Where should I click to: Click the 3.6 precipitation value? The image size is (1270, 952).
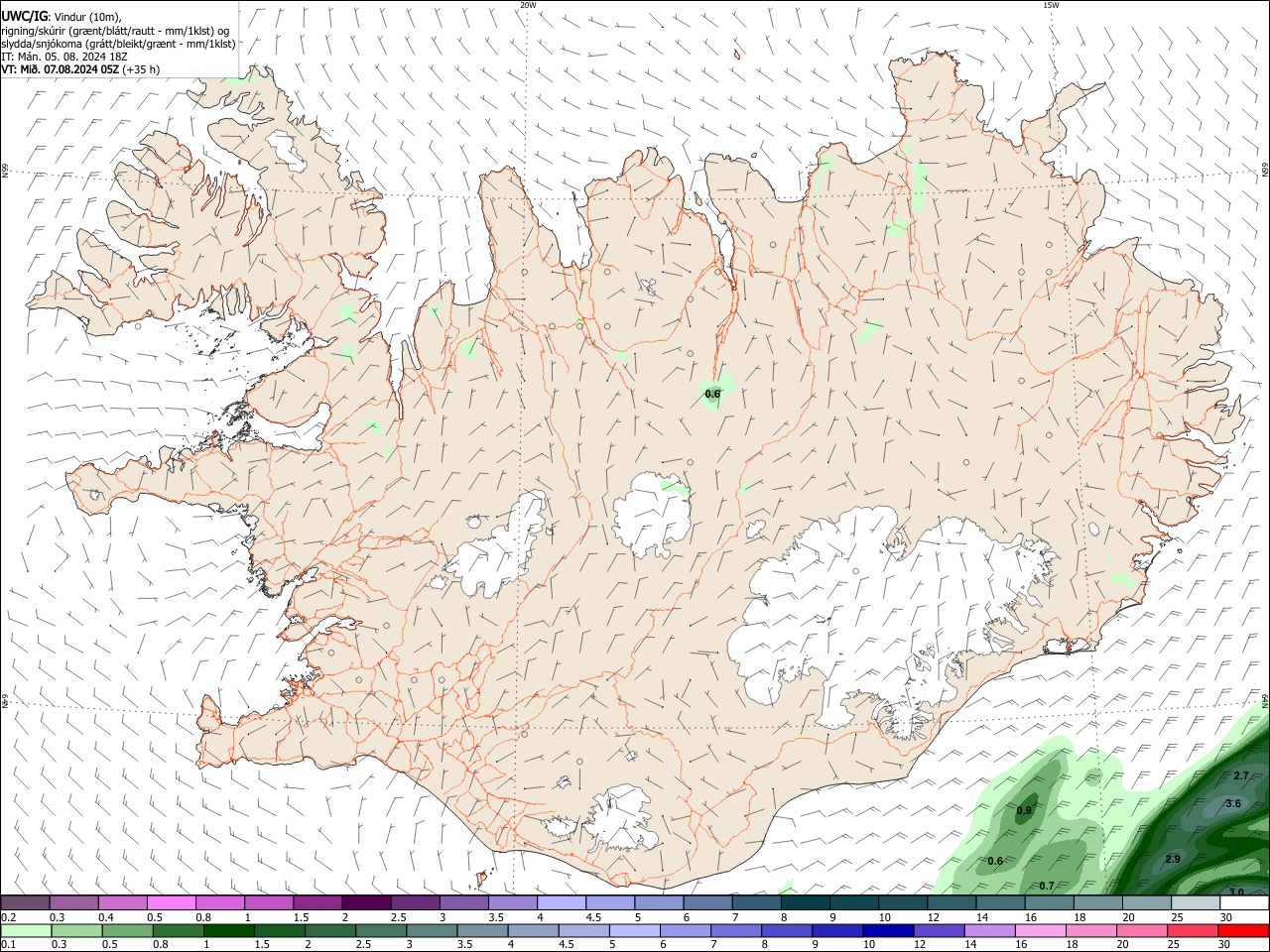point(1233,803)
